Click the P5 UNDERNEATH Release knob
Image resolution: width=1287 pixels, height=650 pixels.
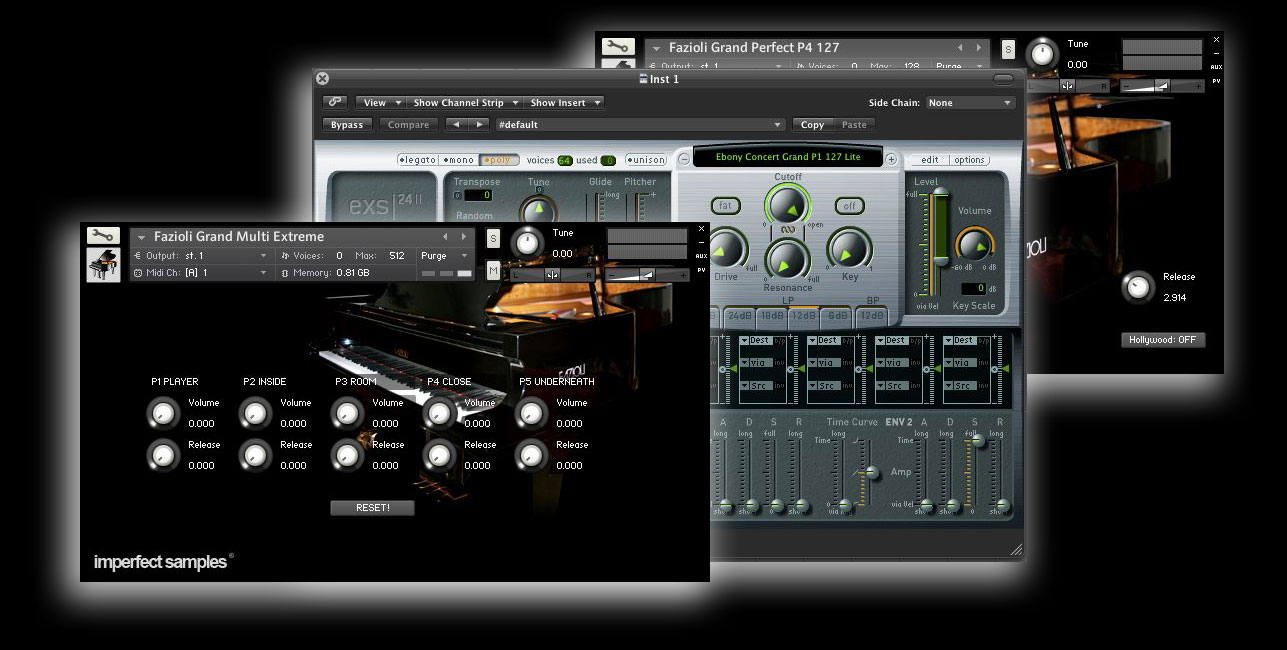[x=530, y=455]
